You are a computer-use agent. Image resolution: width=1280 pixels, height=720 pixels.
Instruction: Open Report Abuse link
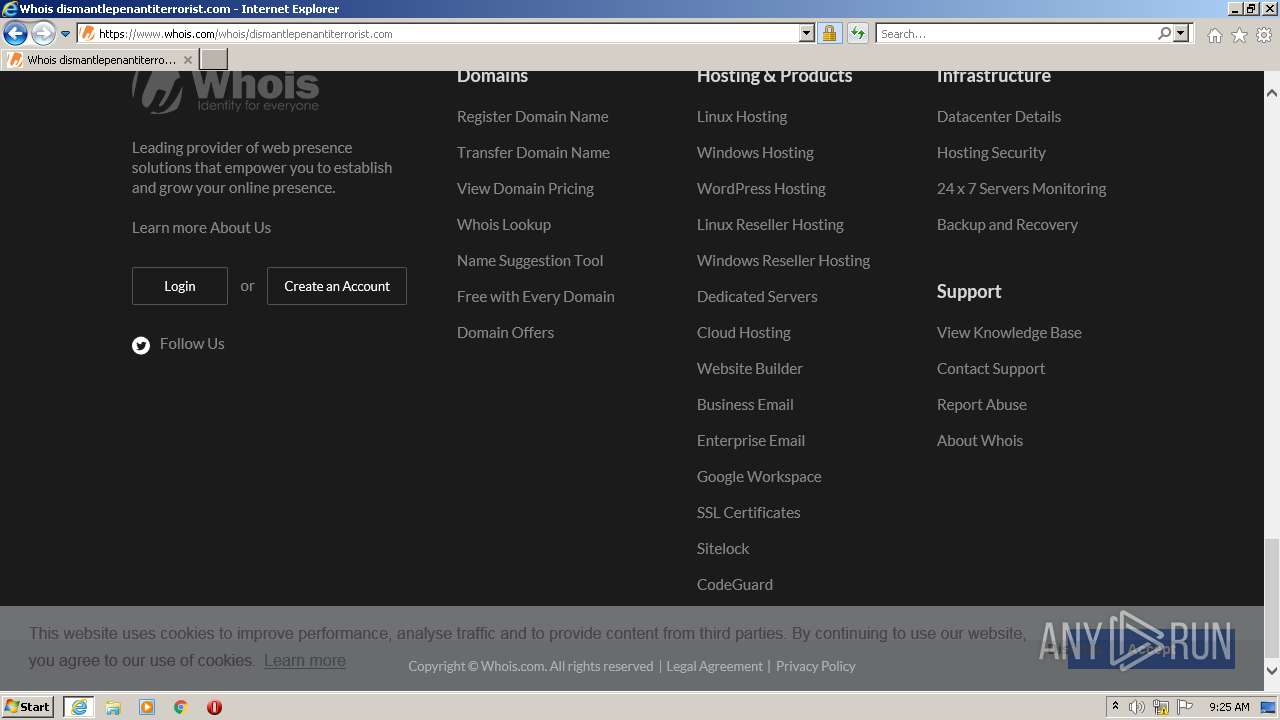[982, 405]
